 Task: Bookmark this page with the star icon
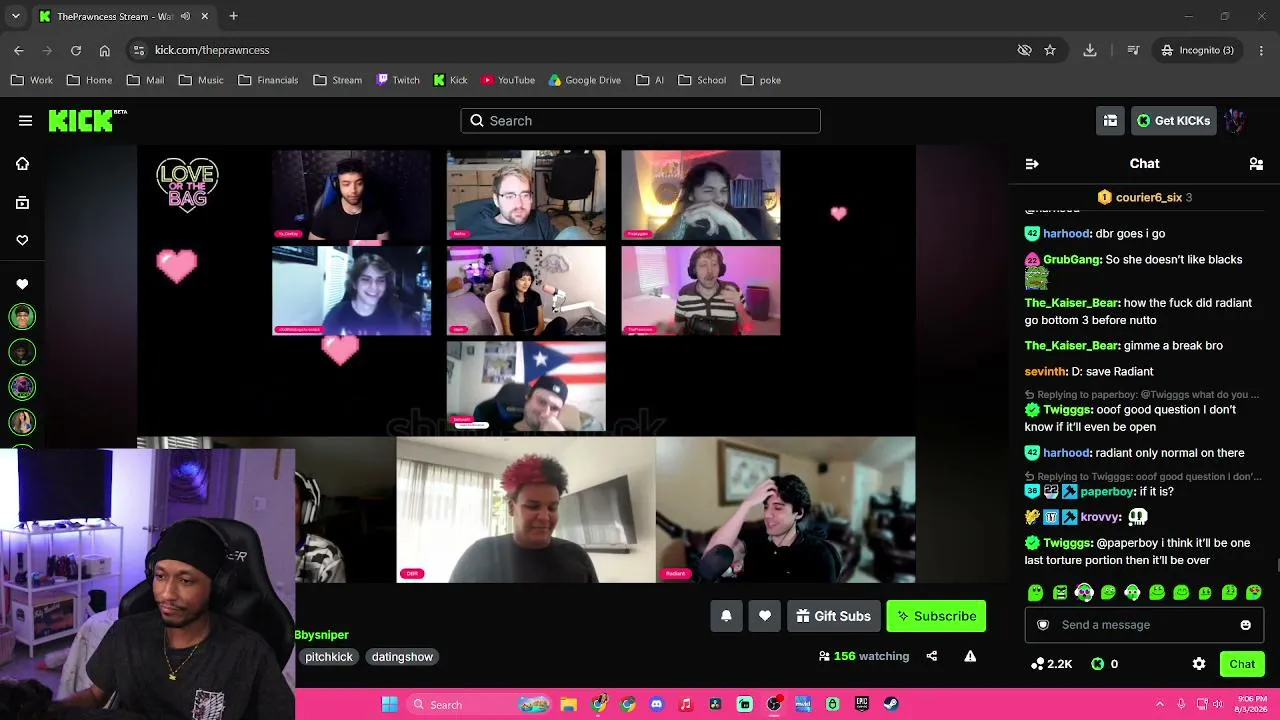point(1050,50)
